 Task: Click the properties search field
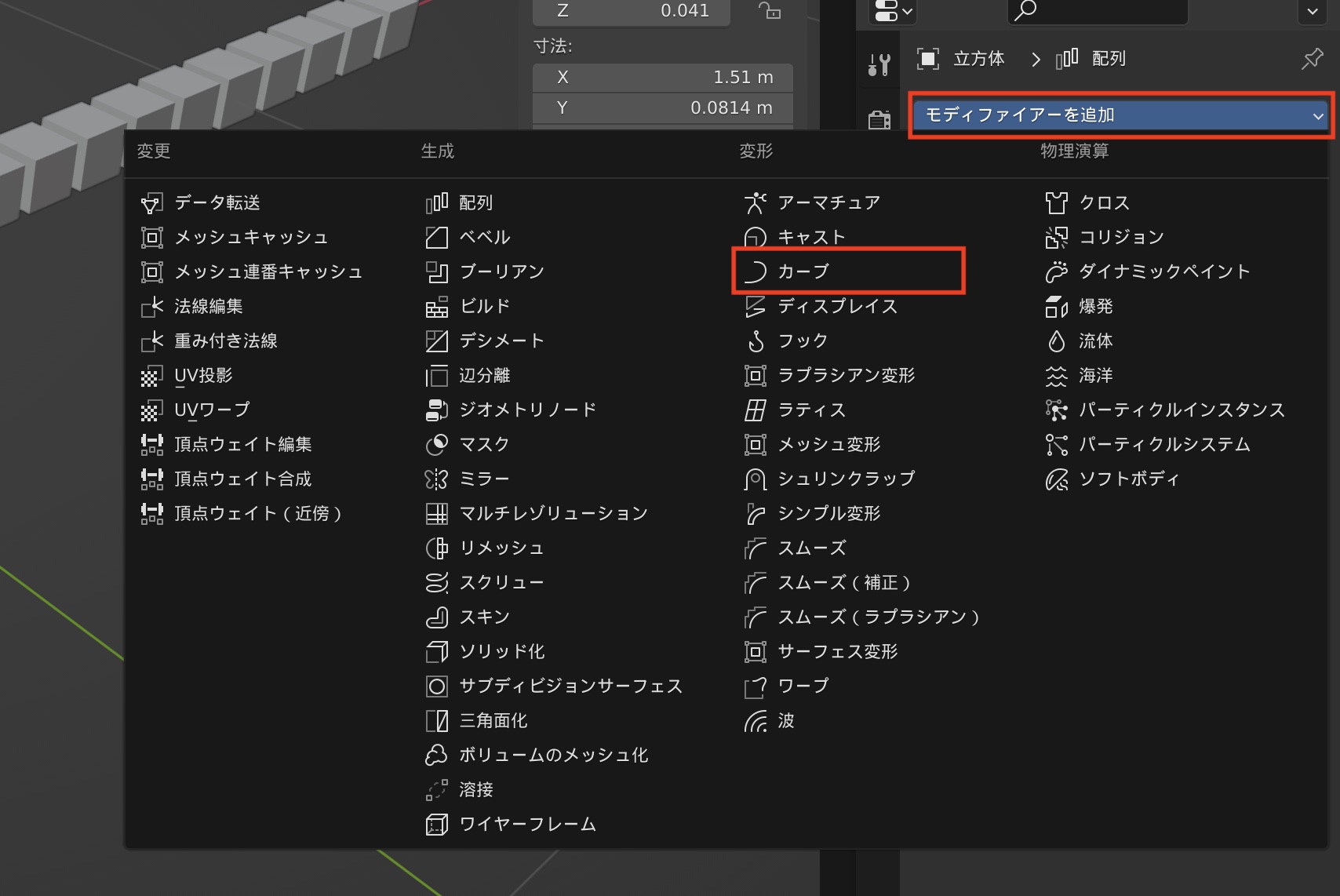pos(1098,11)
